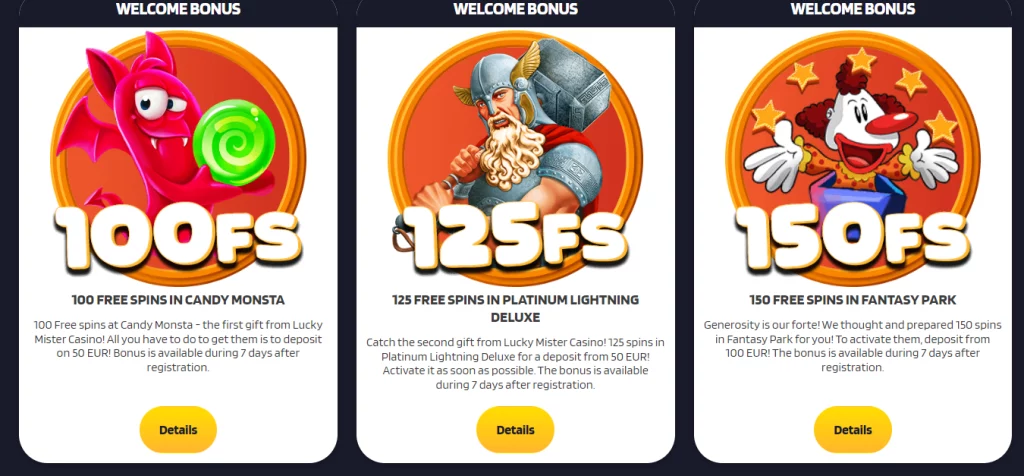Select the middle Welcome Bonus header
Screen dimensions: 1024x476
click(x=515, y=8)
